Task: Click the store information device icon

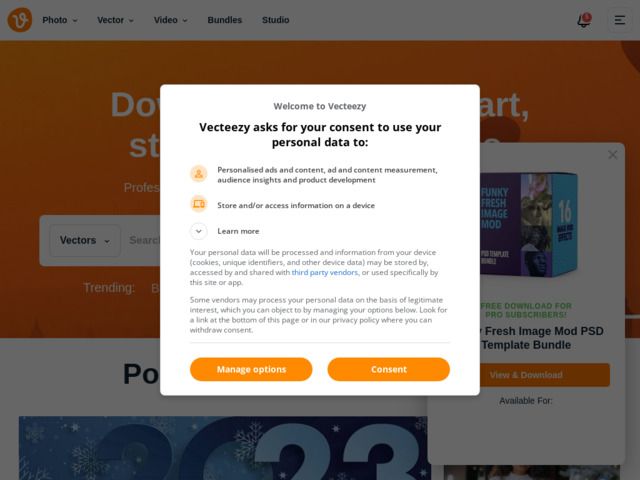Action: (199, 204)
